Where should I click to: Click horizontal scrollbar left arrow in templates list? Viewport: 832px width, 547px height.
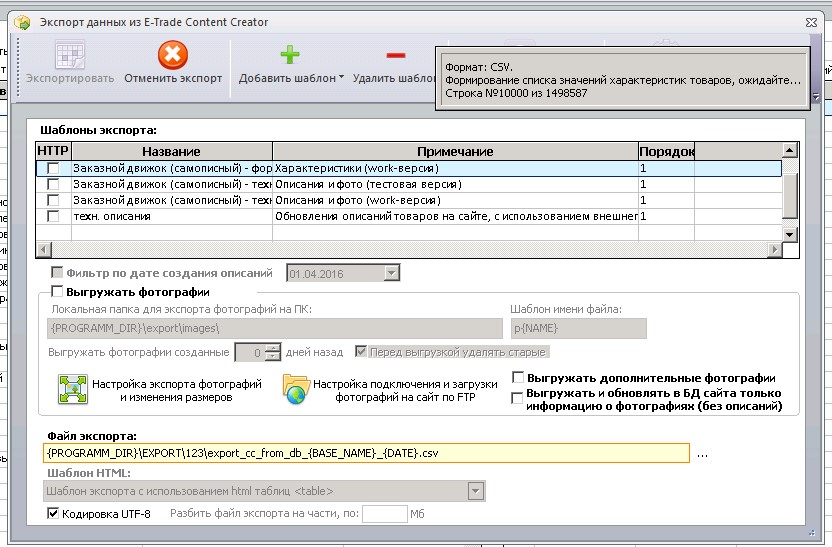point(44,249)
